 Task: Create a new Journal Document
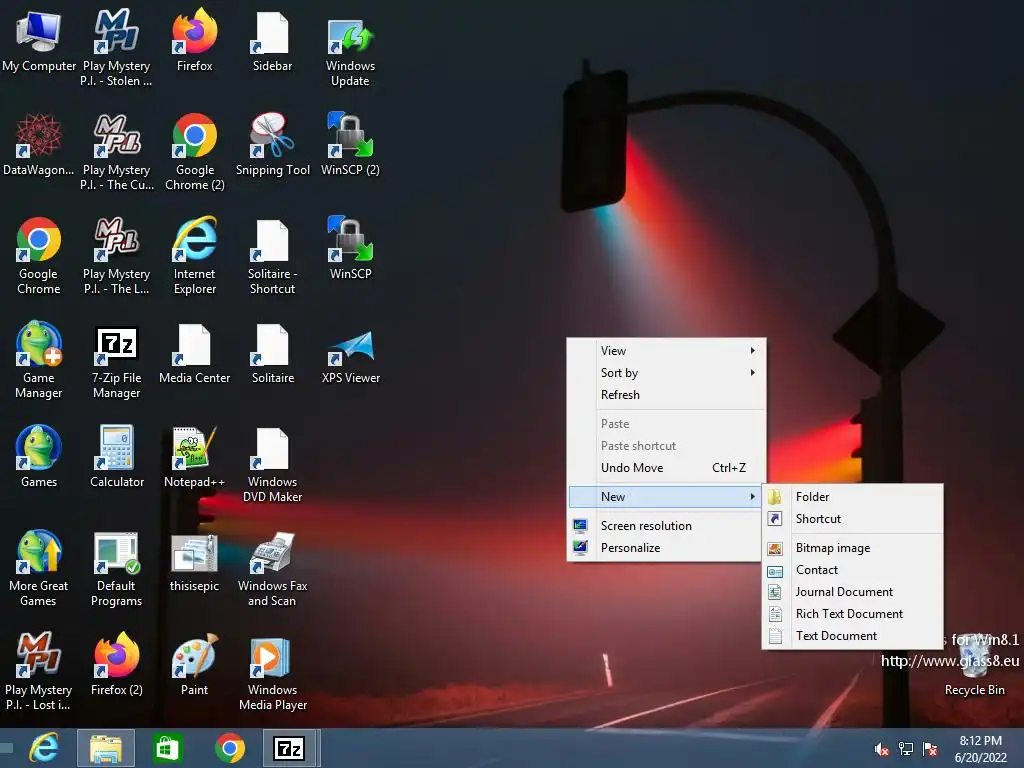[852, 592]
